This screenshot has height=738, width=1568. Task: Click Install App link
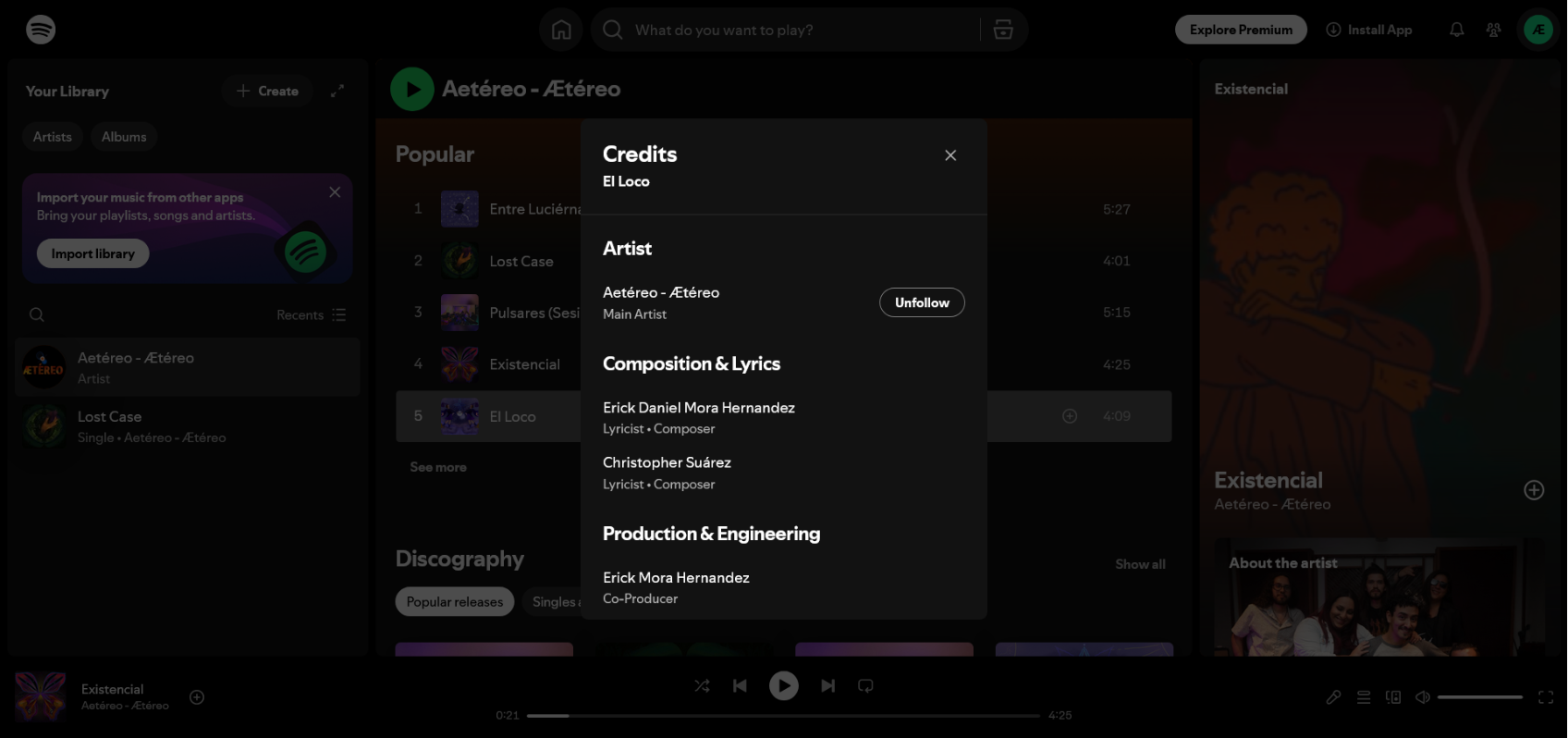click(x=1369, y=30)
